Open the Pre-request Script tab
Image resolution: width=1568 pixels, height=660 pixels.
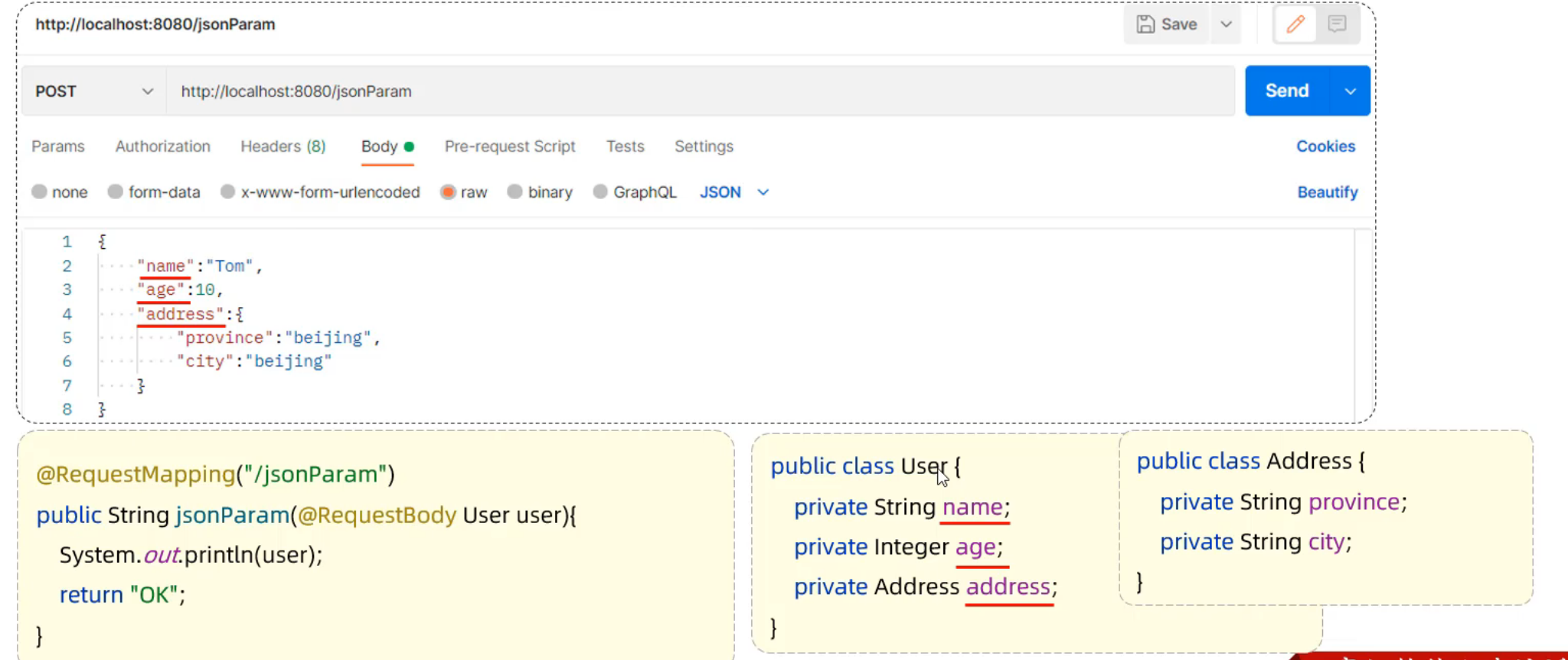point(510,146)
